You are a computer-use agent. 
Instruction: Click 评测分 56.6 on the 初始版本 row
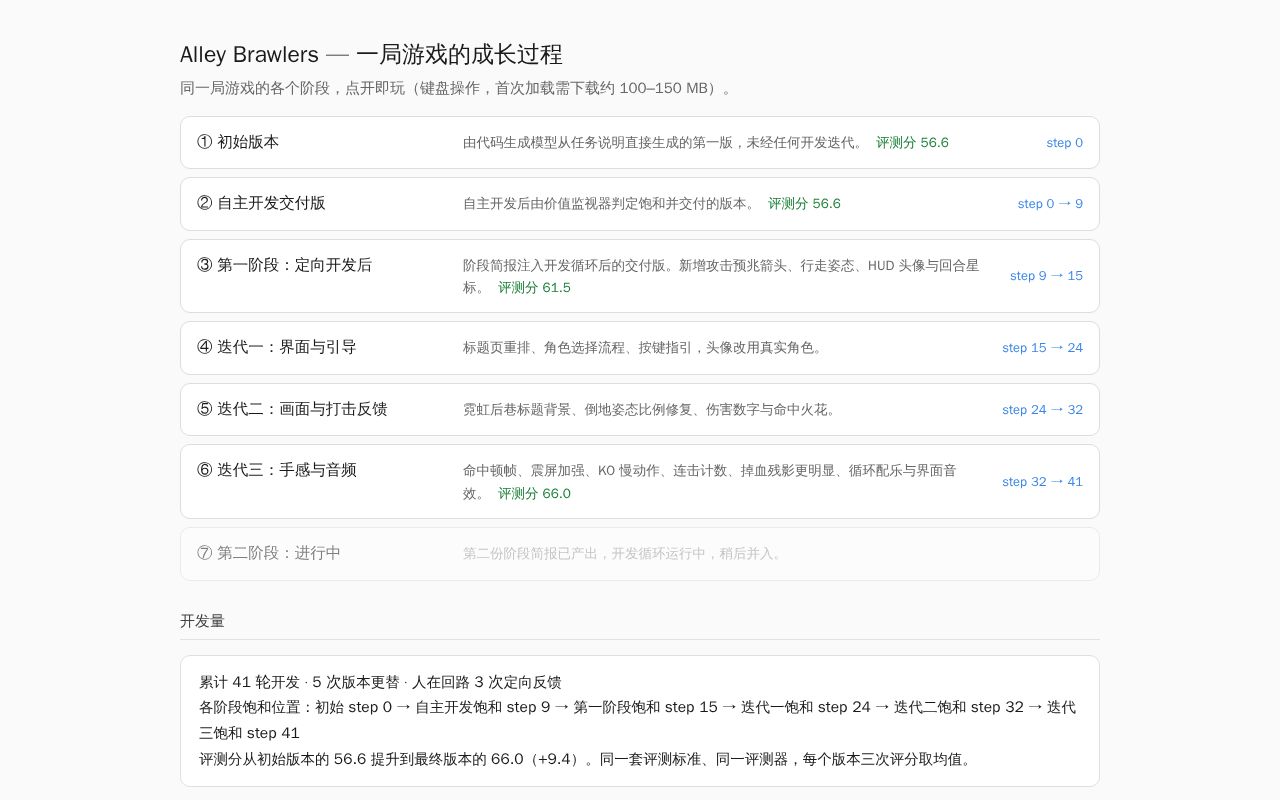click(912, 143)
